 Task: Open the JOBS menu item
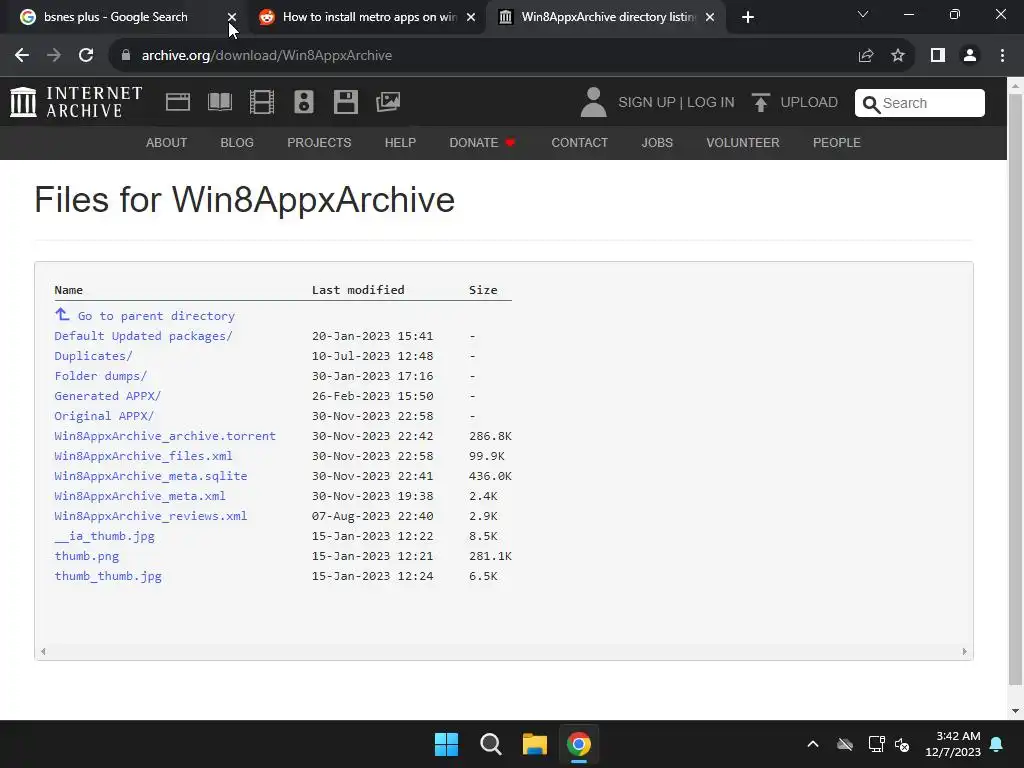pyautogui.click(x=657, y=142)
